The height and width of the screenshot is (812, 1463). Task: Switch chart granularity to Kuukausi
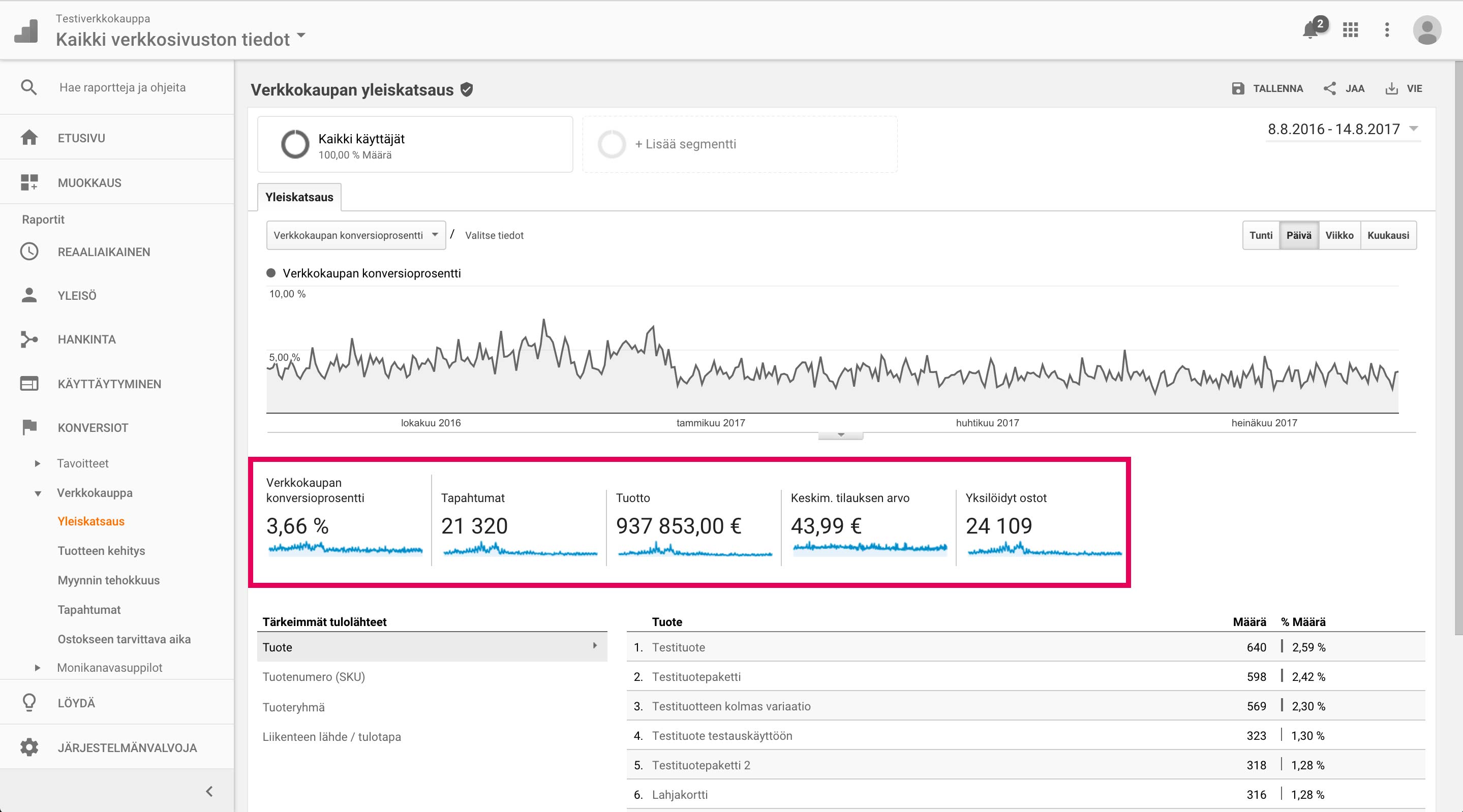(1388, 235)
